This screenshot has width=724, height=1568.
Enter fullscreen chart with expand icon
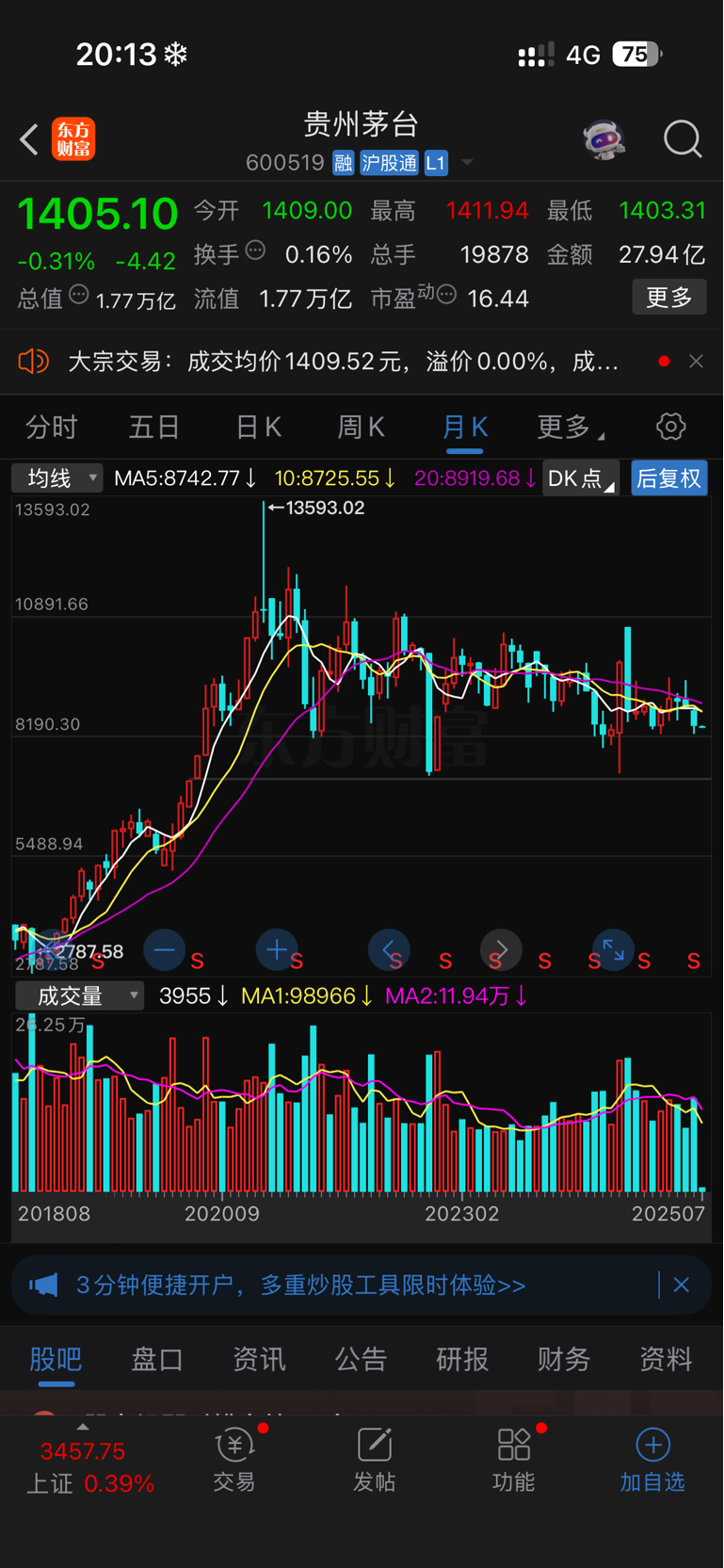coord(613,950)
